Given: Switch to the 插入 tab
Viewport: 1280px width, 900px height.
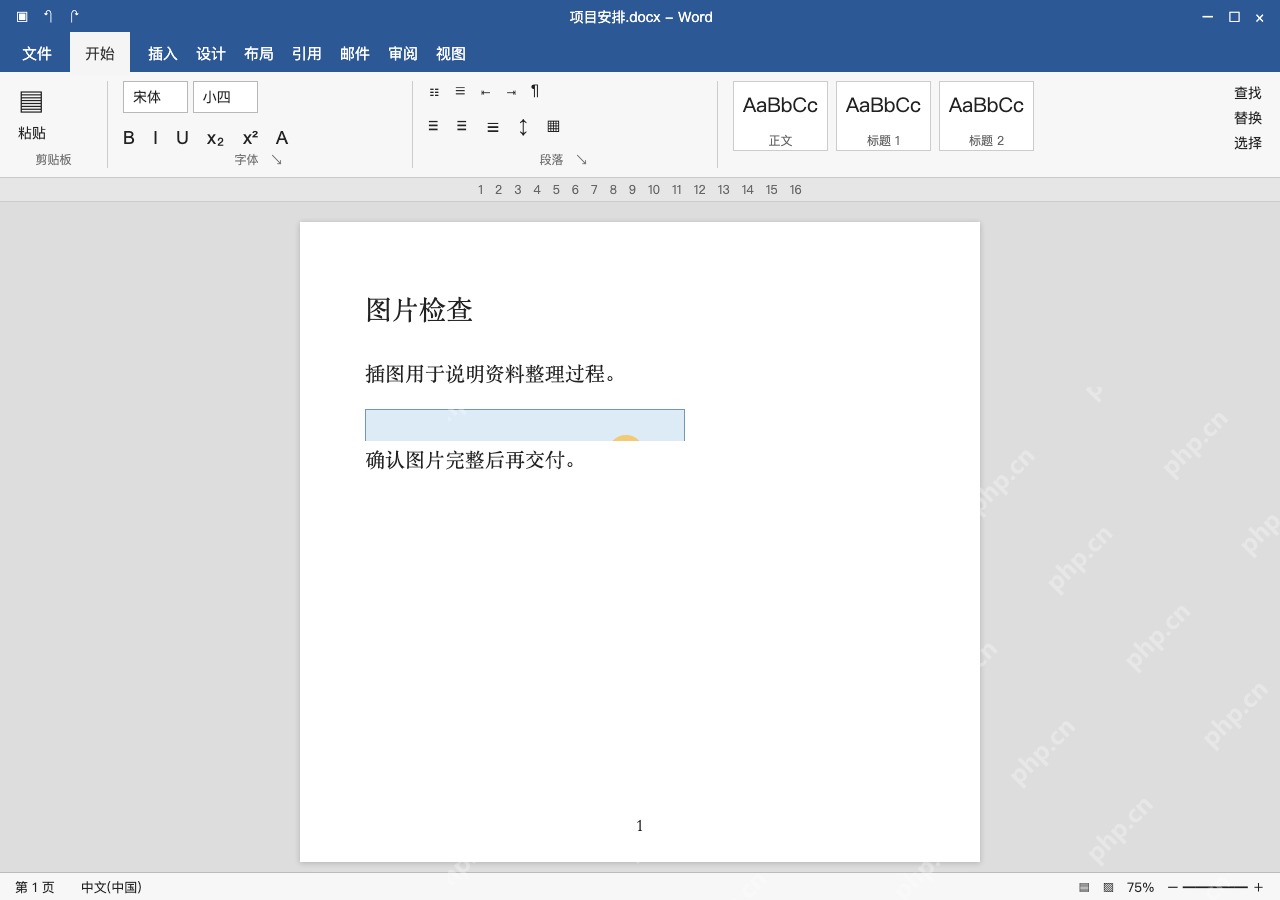Looking at the screenshot, I should click(163, 54).
